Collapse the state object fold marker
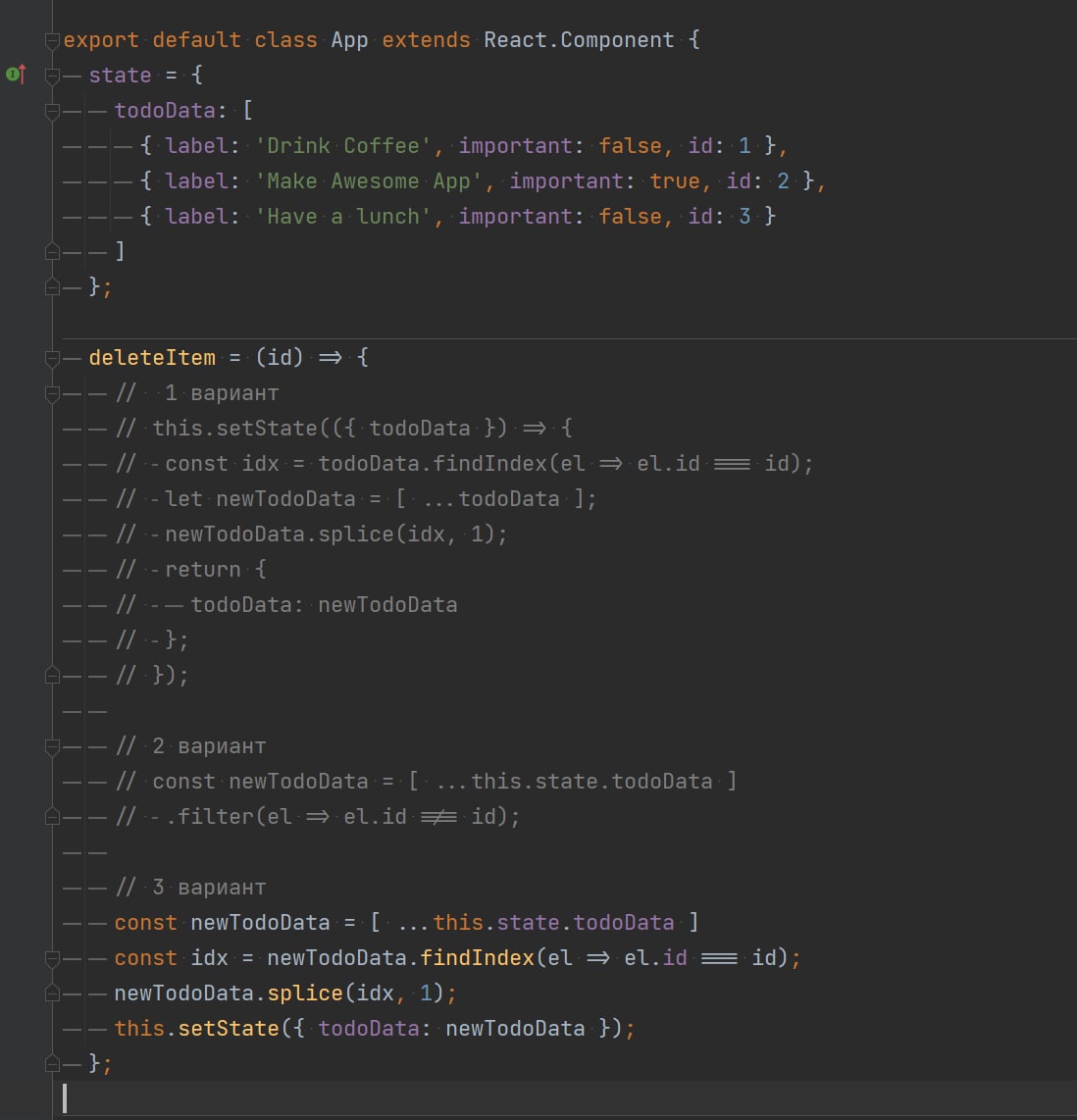This screenshot has height=1120, width=1077. point(52,76)
